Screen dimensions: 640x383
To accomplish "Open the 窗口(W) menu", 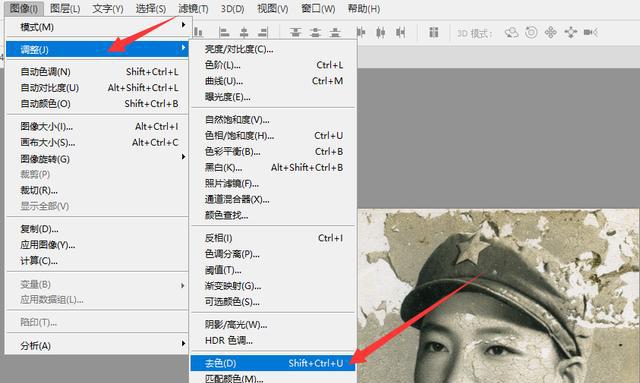I will pos(318,8).
